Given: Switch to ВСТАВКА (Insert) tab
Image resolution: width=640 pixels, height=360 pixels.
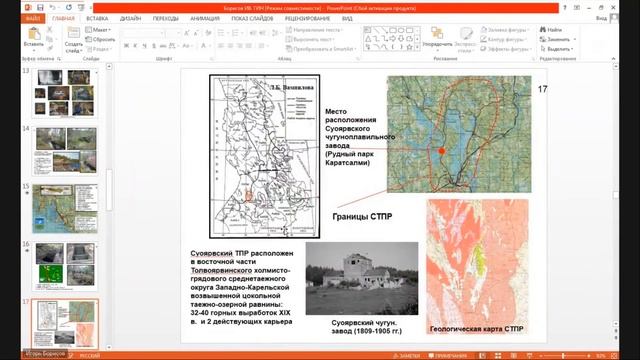Looking at the screenshot, I should (x=97, y=18).
